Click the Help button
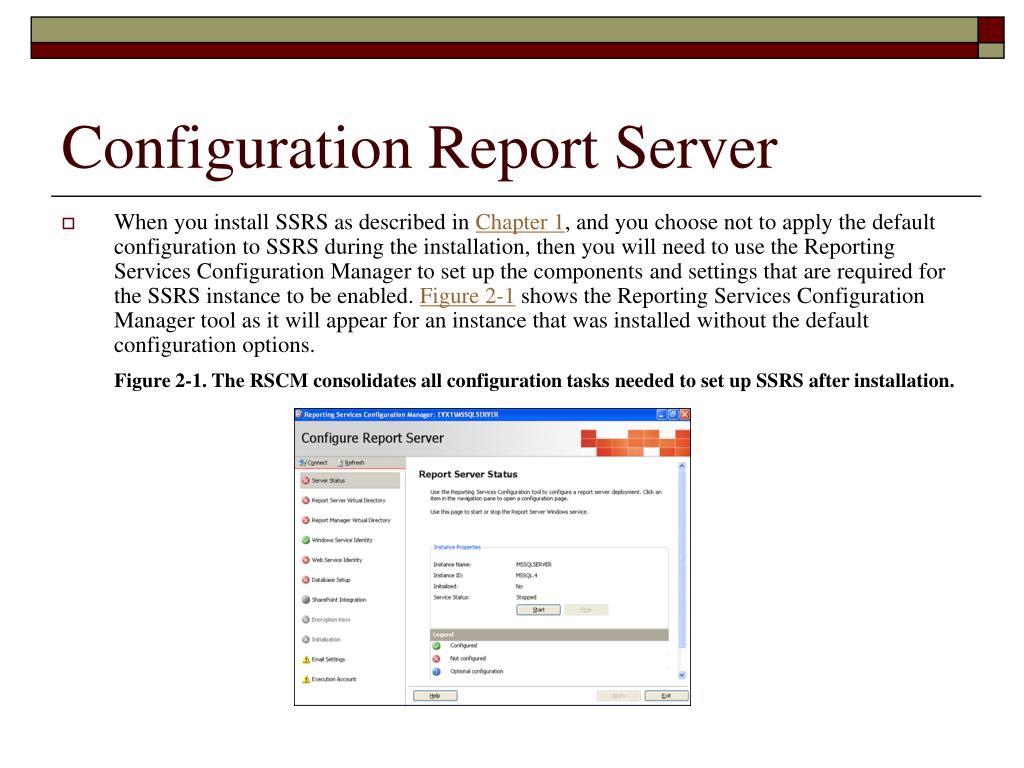 pos(435,696)
